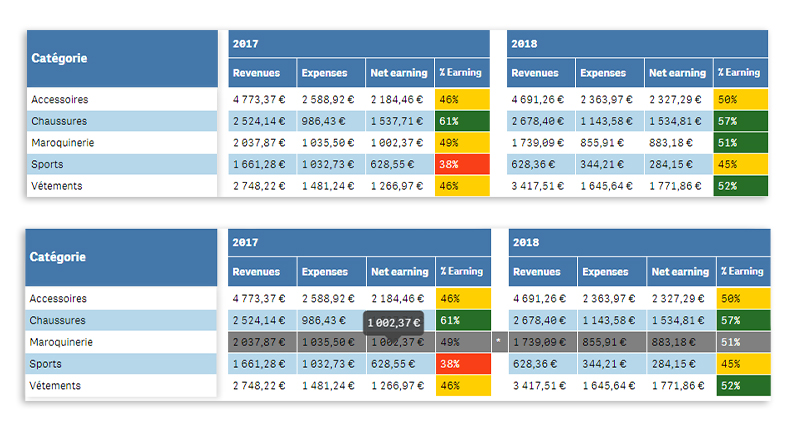Click the red 38% cell in lower table
Image resolution: width=800 pixels, height=437 pixels.
click(x=463, y=364)
